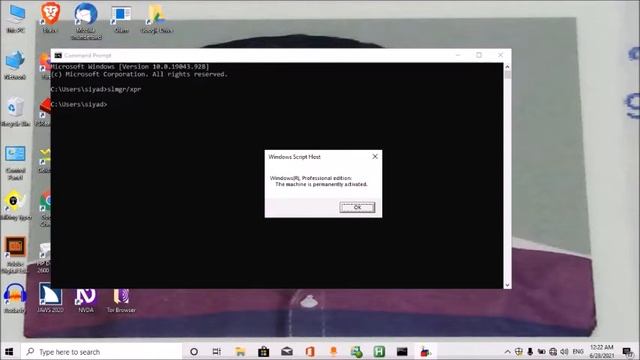The width and height of the screenshot is (640, 360).
Task: Open the clock showing 12:22 AM
Action: click(x=602, y=351)
